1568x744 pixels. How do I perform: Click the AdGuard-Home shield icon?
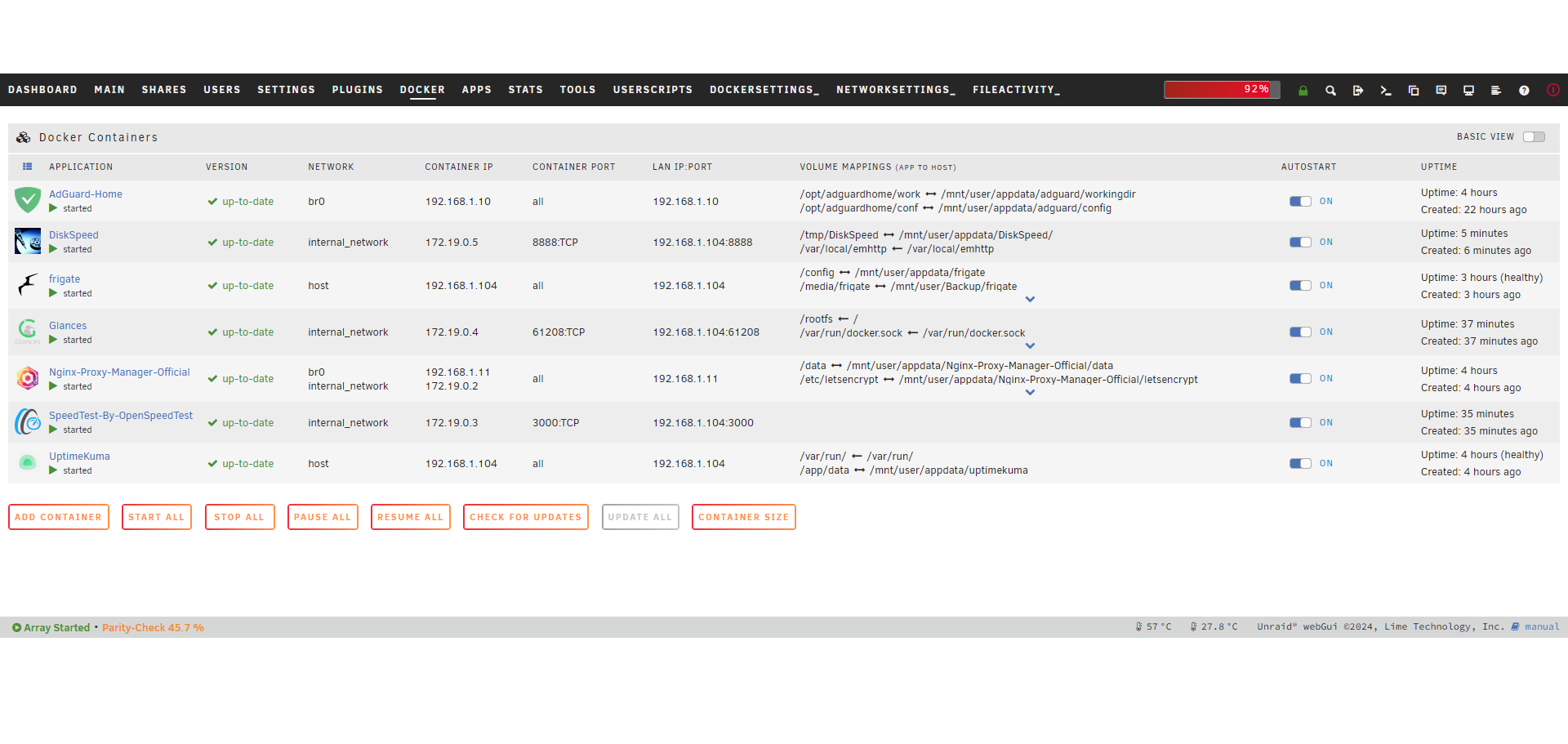coord(28,200)
